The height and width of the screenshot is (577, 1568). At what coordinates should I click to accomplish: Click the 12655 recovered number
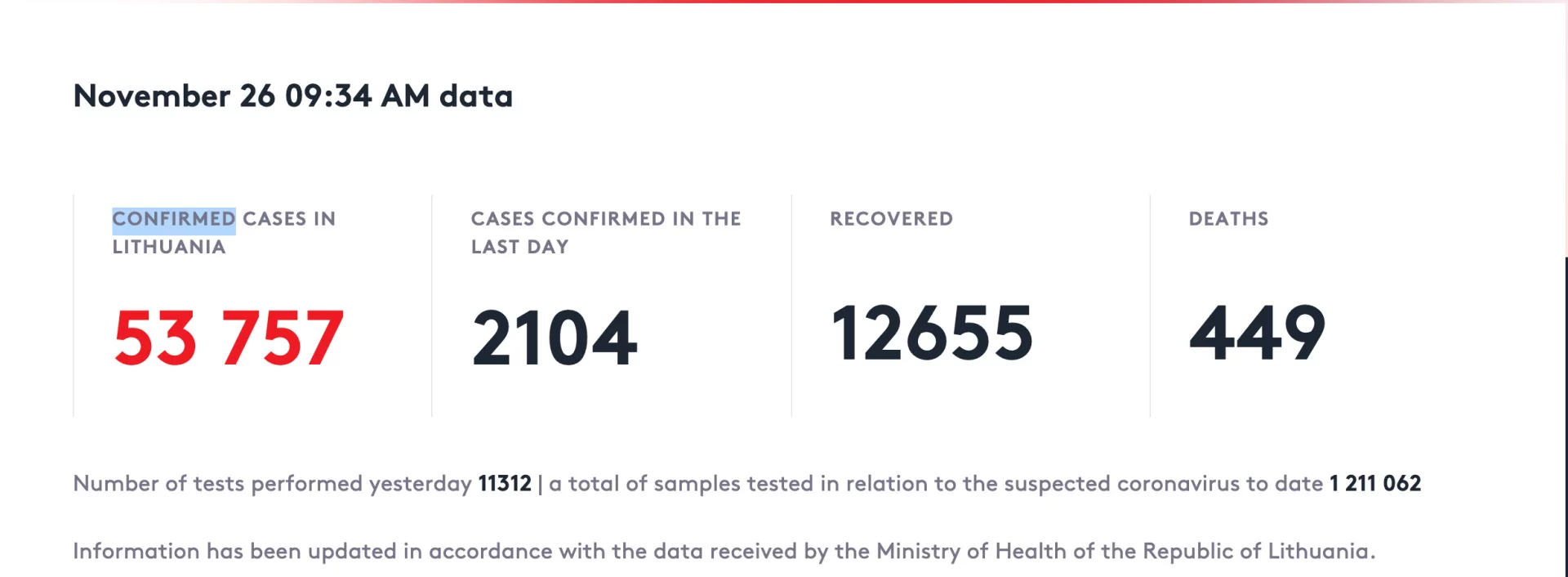click(x=932, y=332)
